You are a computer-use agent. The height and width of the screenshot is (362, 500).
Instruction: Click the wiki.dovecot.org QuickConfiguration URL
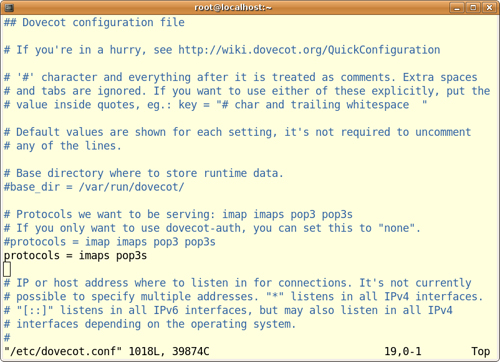click(309, 50)
